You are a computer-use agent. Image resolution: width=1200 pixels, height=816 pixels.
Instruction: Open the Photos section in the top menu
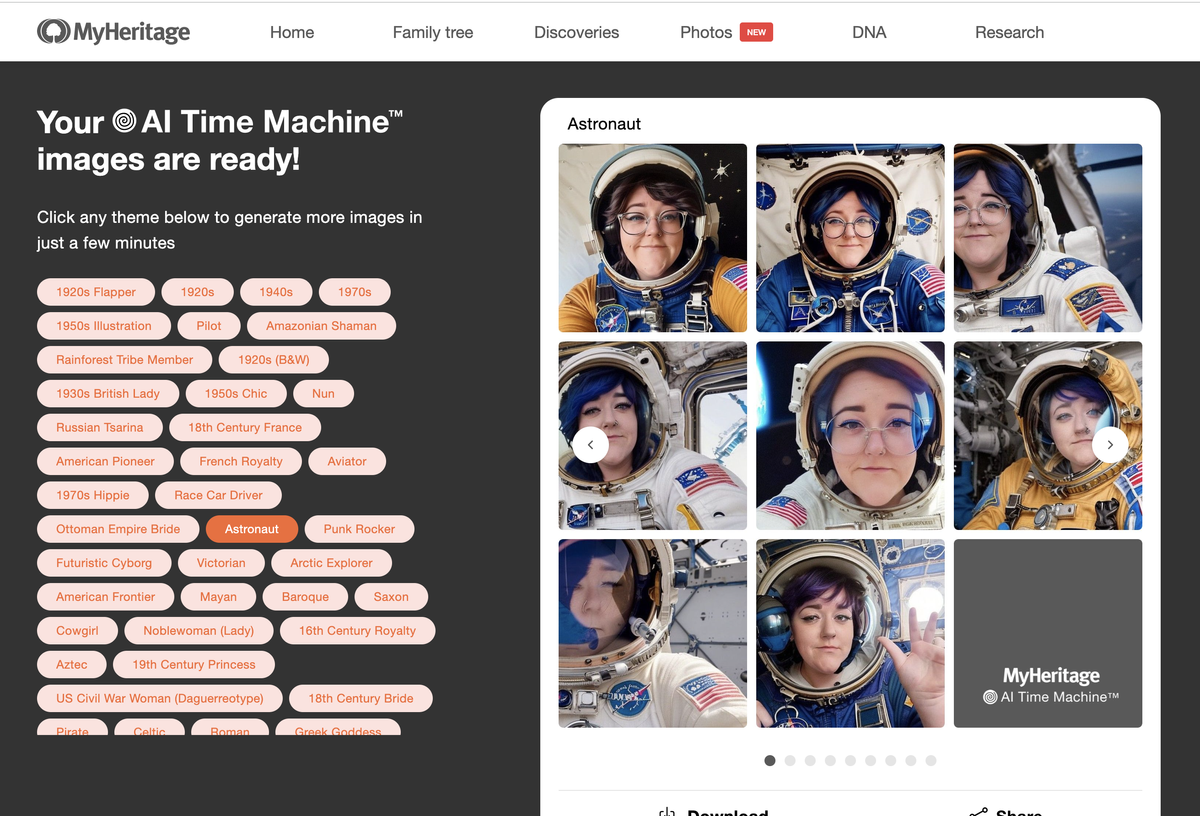(x=706, y=31)
